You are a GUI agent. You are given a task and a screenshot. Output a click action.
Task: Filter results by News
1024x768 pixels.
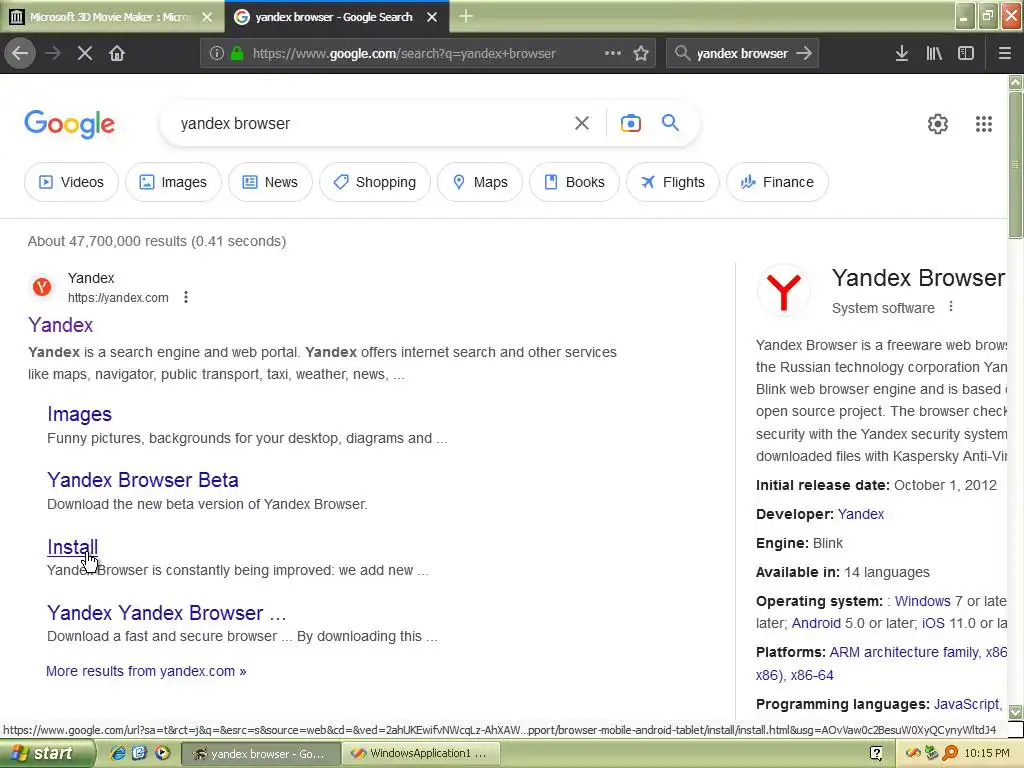[270, 182]
